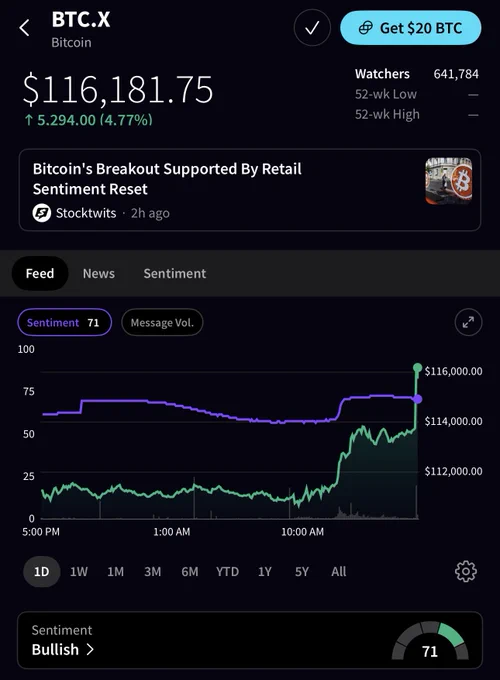
Task: Click the BTC.X ticker title
Action: point(81,20)
